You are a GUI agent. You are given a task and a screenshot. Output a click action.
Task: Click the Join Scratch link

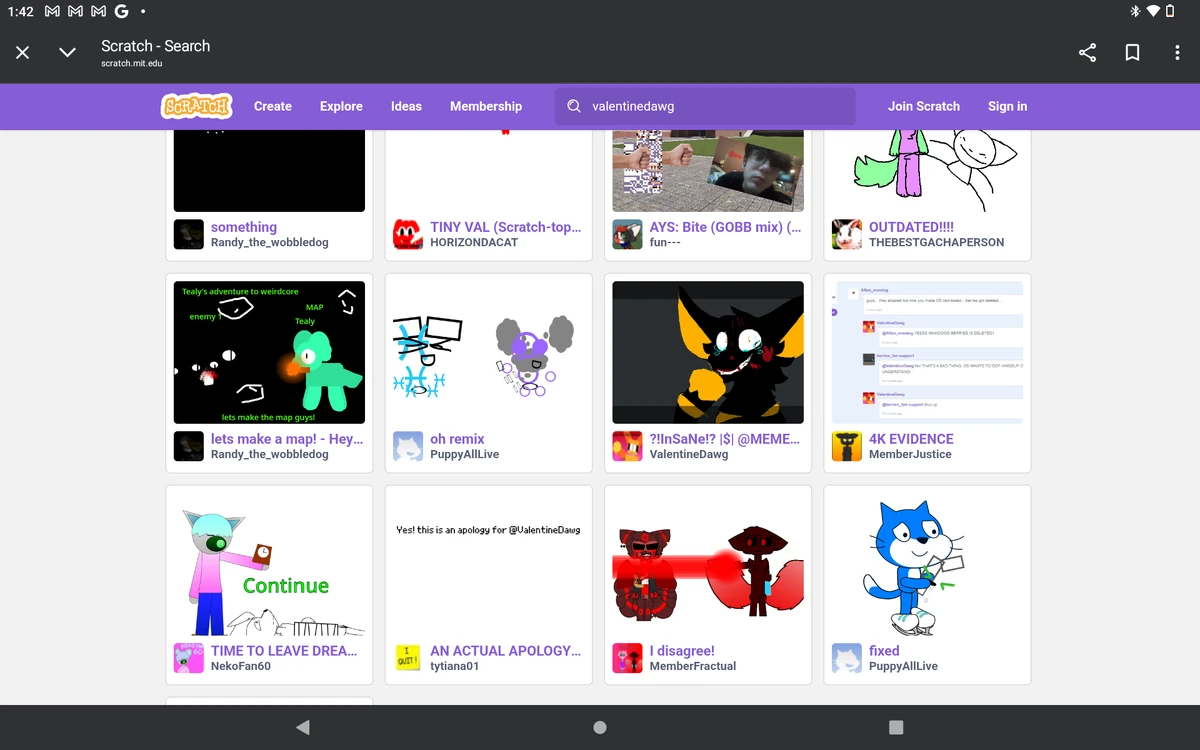[923, 106]
